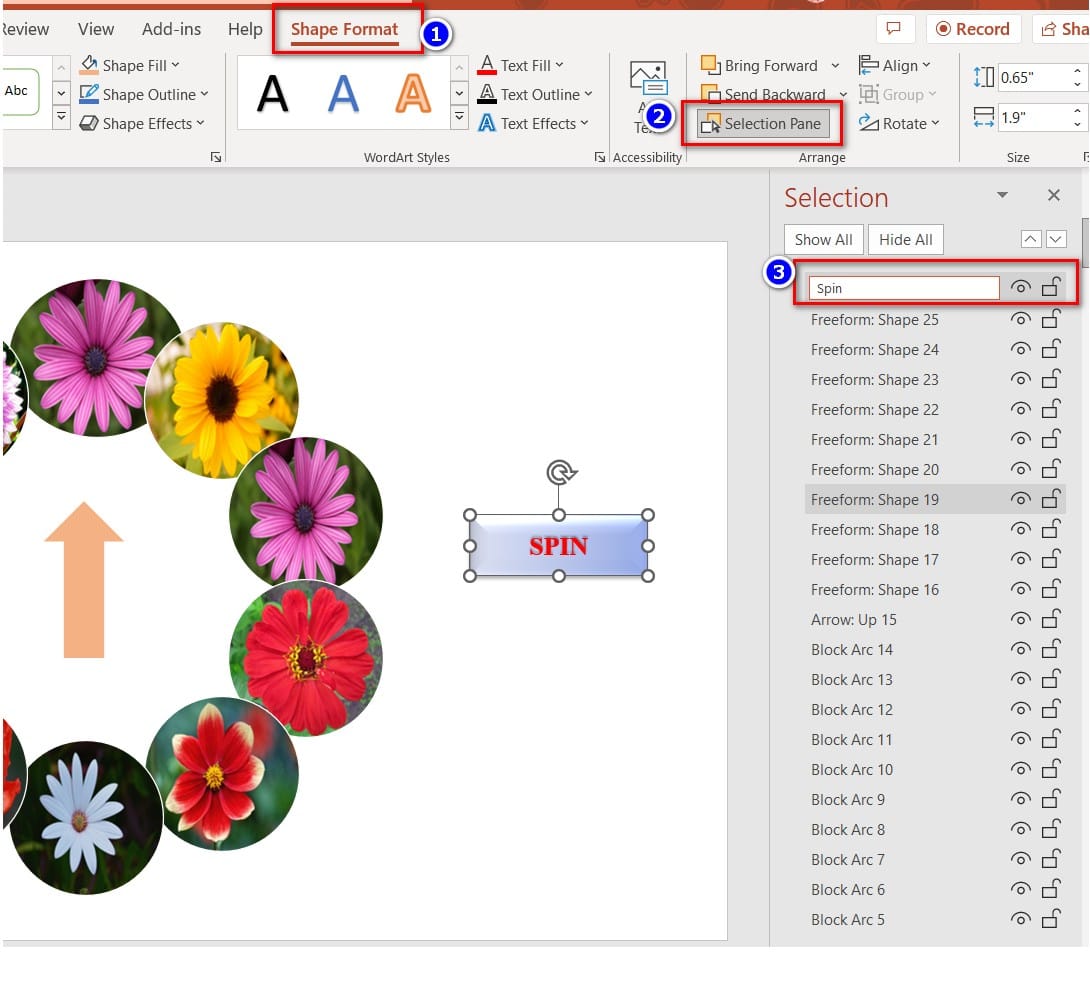The image size is (1090, 1000).
Task: Click the Text Fill icon
Action: [x=487, y=65]
